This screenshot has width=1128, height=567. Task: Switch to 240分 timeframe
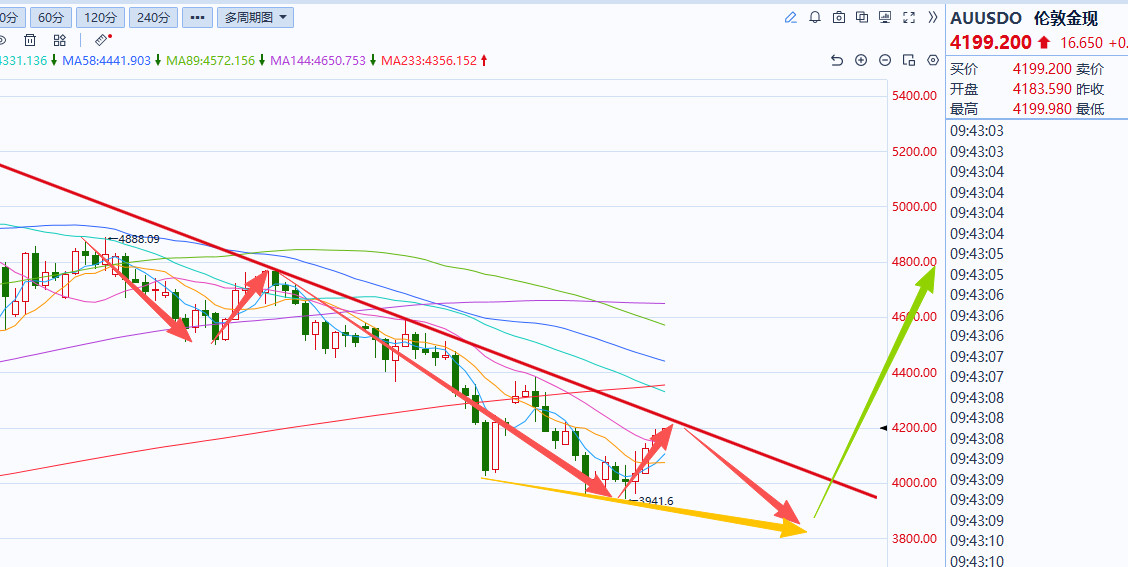[x=153, y=17]
